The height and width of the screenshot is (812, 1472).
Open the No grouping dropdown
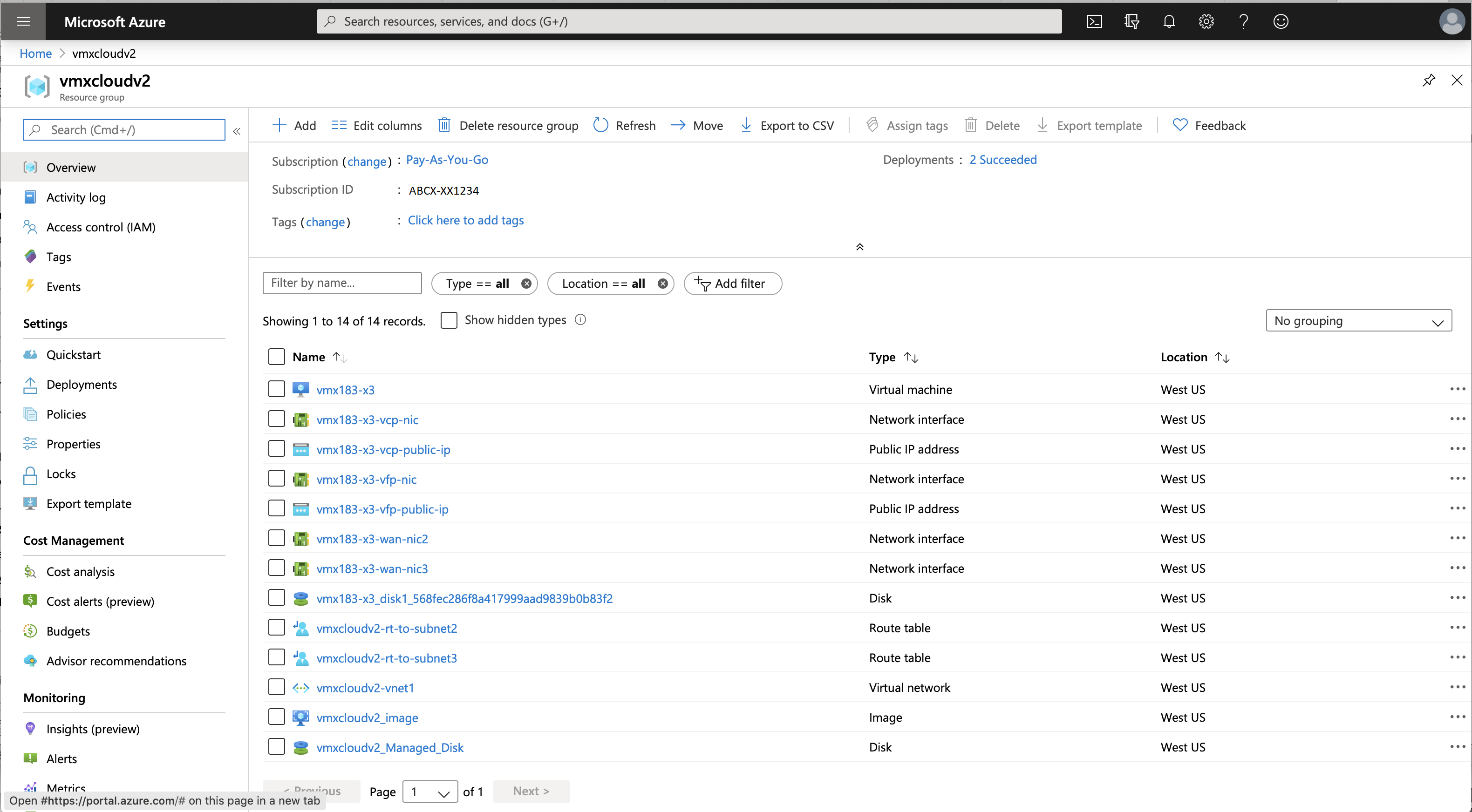[1358, 321]
